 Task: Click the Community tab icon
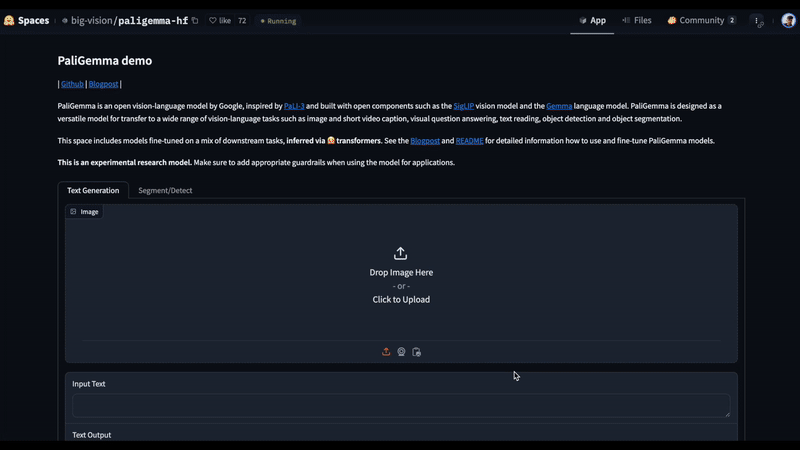pos(671,20)
